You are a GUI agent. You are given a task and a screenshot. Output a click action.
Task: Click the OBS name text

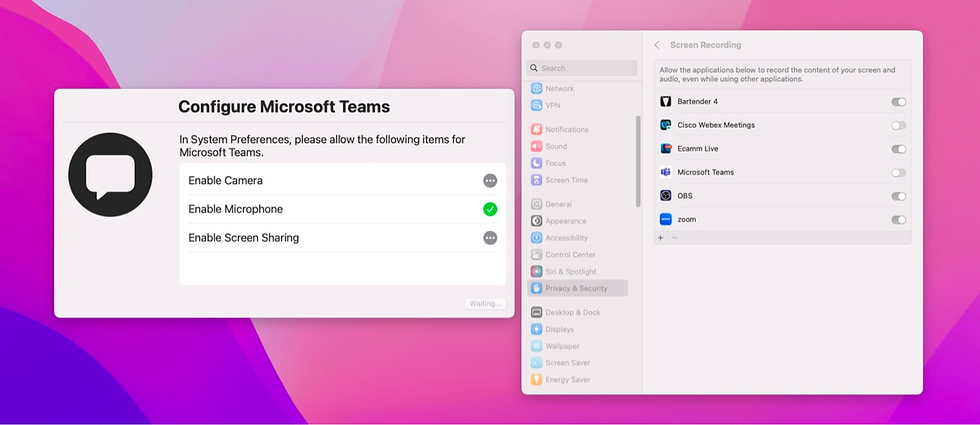pos(684,196)
